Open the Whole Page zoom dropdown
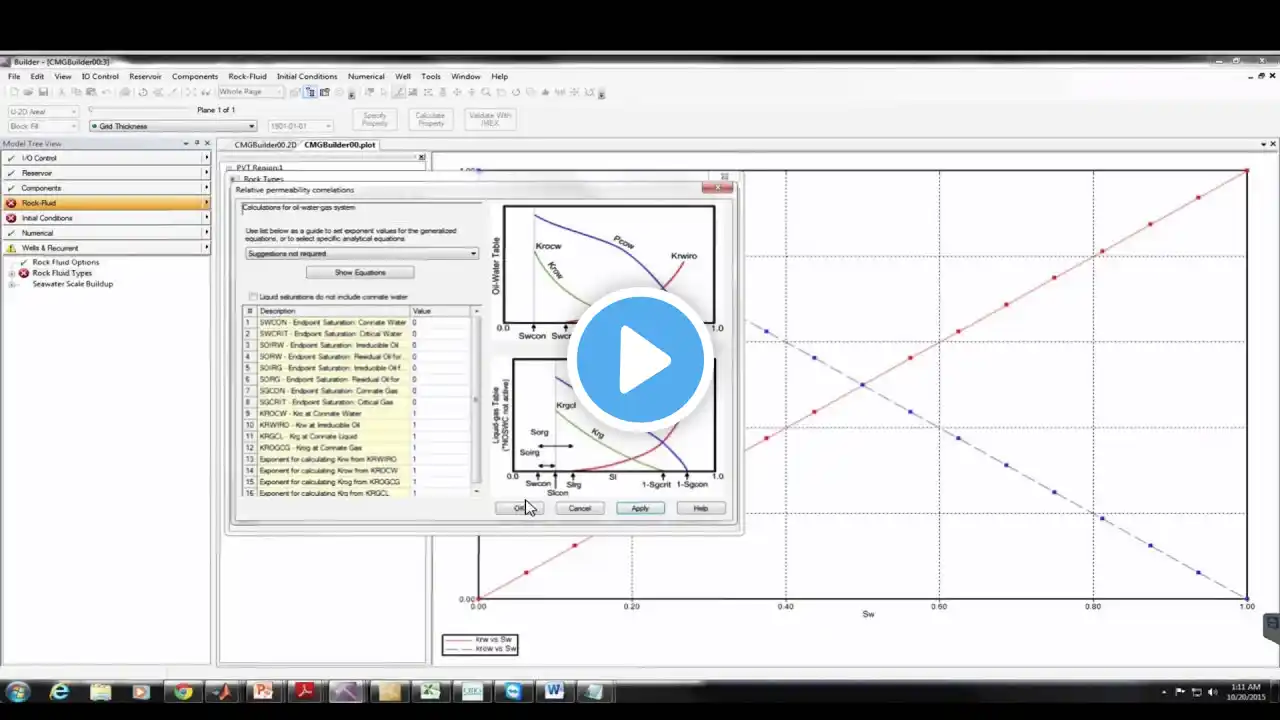 pyautogui.click(x=250, y=92)
